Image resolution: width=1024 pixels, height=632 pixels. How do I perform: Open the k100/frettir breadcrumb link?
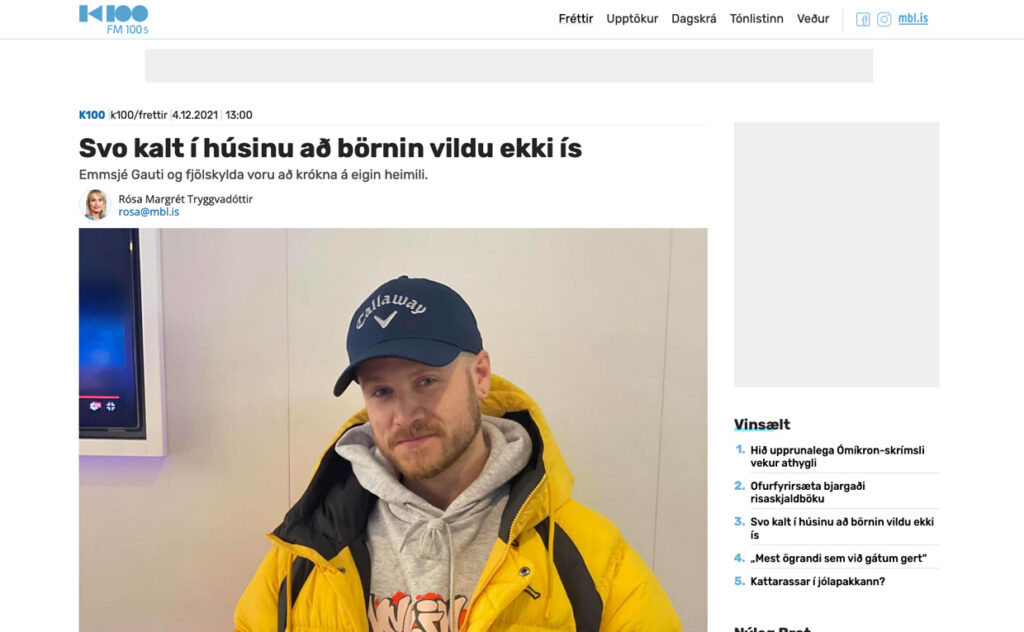138,115
